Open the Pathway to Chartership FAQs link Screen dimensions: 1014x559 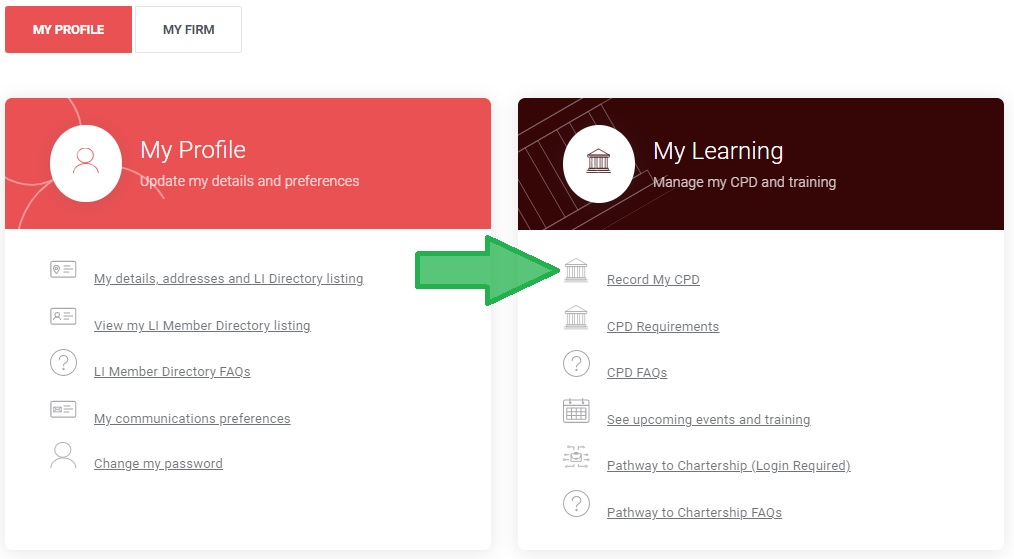pos(694,512)
